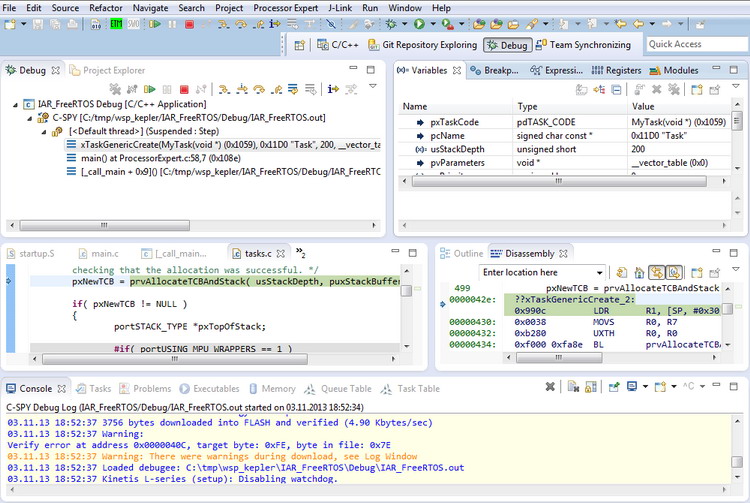Select the Debug perspective button
The height and width of the screenshot is (503, 750).
click(507, 45)
